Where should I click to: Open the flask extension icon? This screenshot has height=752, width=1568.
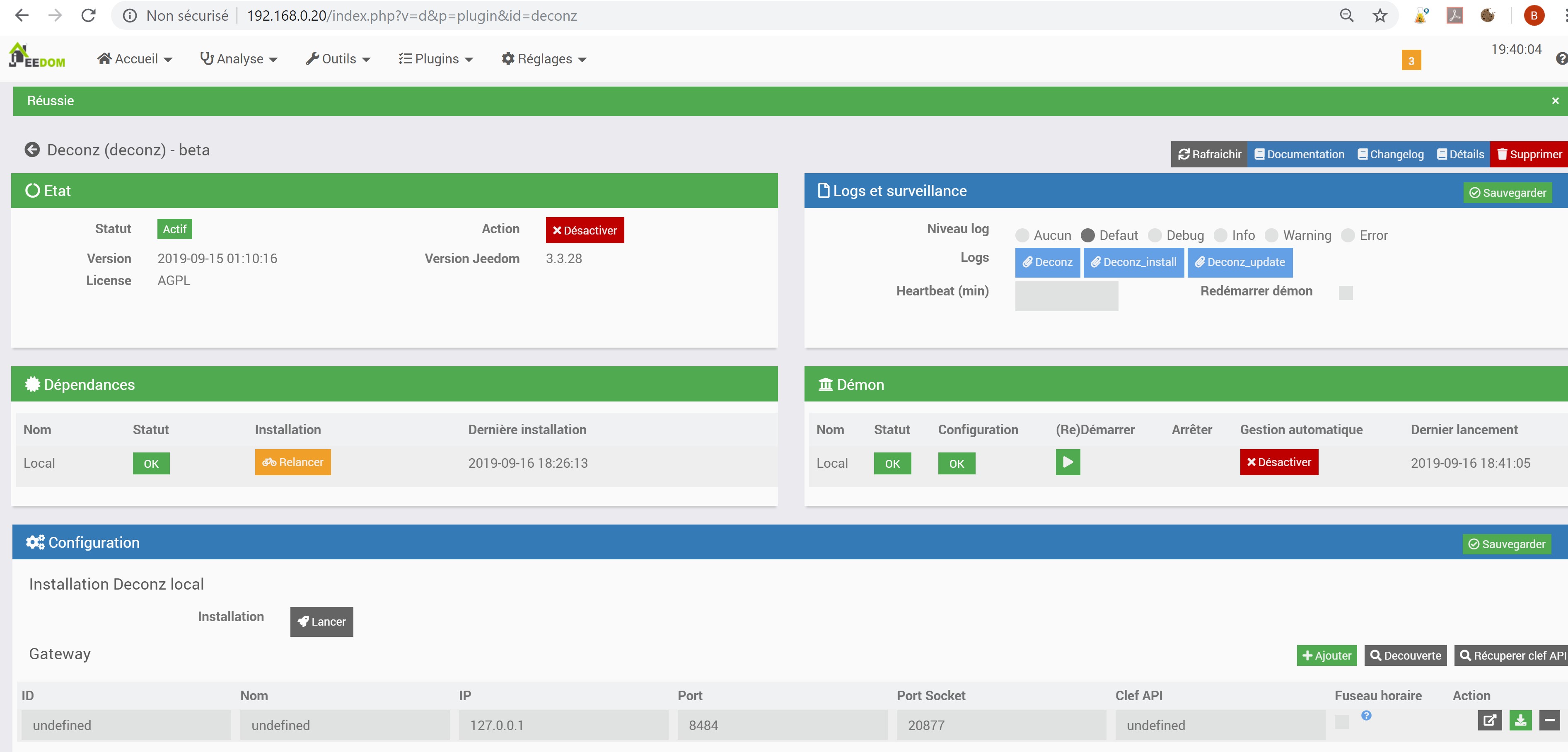click(1421, 15)
